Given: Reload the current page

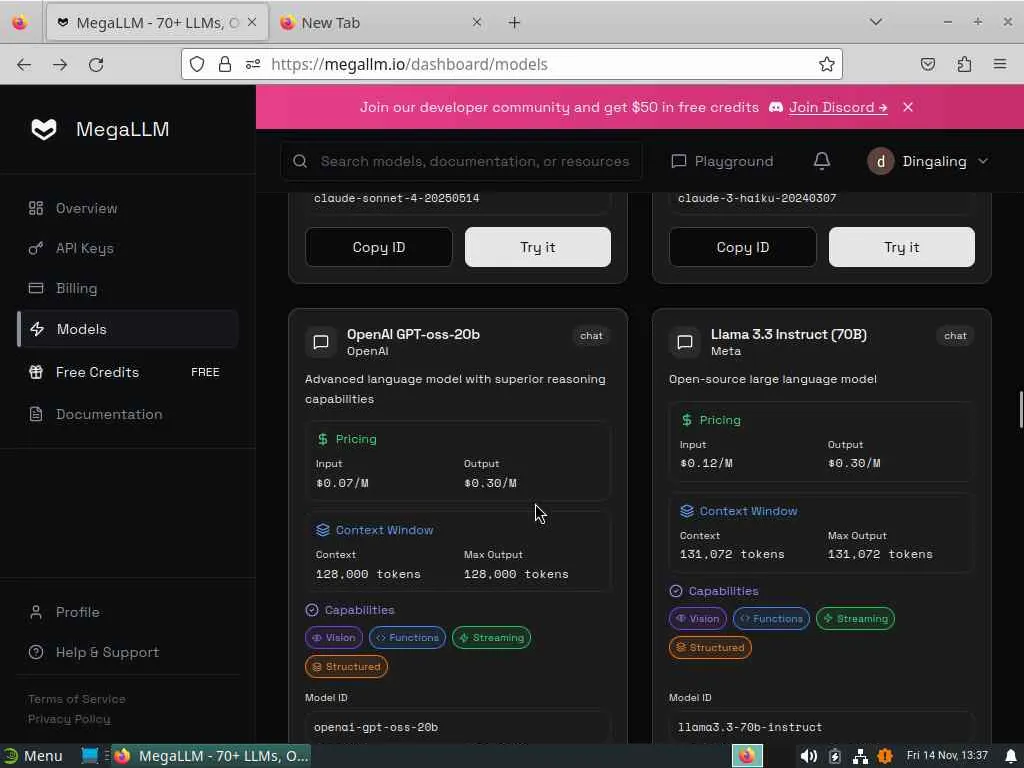Looking at the screenshot, I should pyautogui.click(x=96, y=64).
